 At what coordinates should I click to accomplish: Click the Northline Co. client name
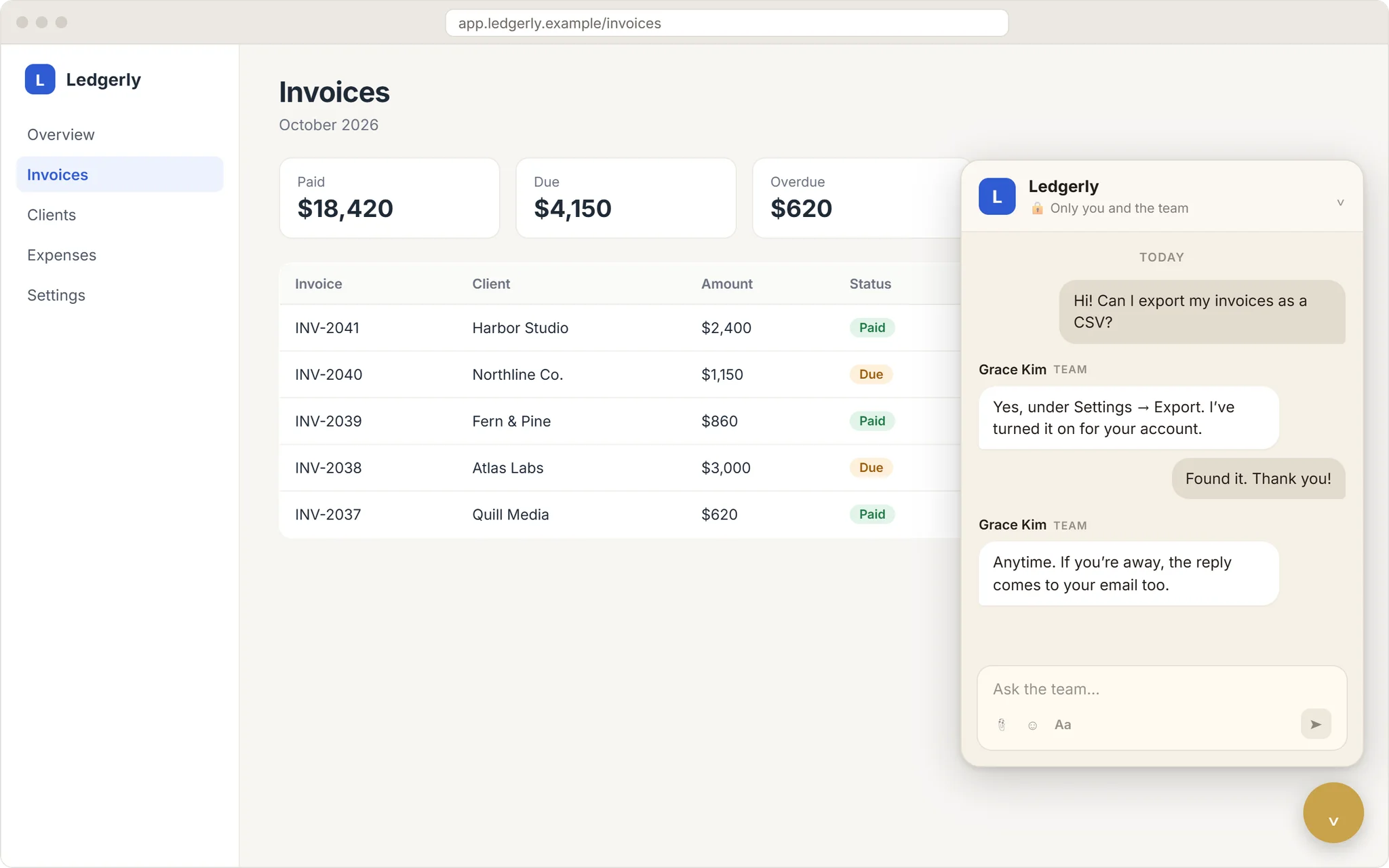point(517,375)
